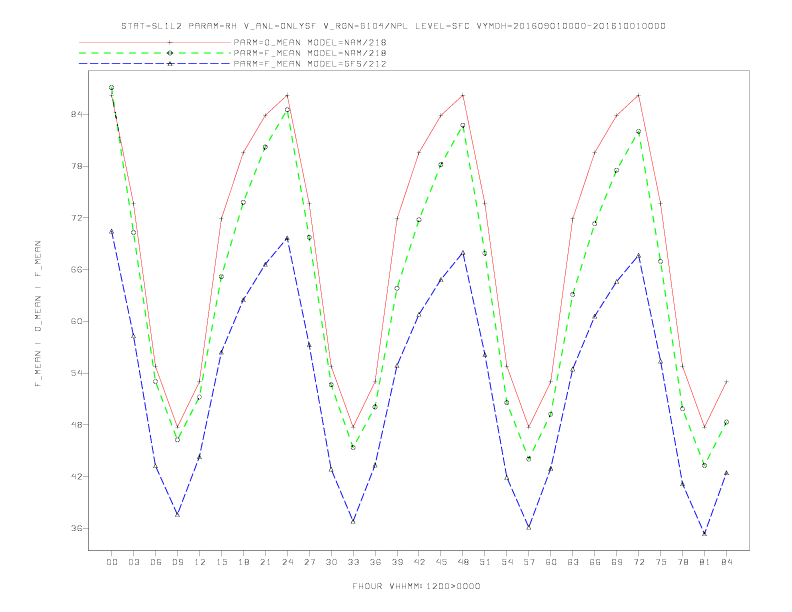Click x-axis forecast hour label 84
Viewport: 792px width, 612px height.
tap(726, 562)
